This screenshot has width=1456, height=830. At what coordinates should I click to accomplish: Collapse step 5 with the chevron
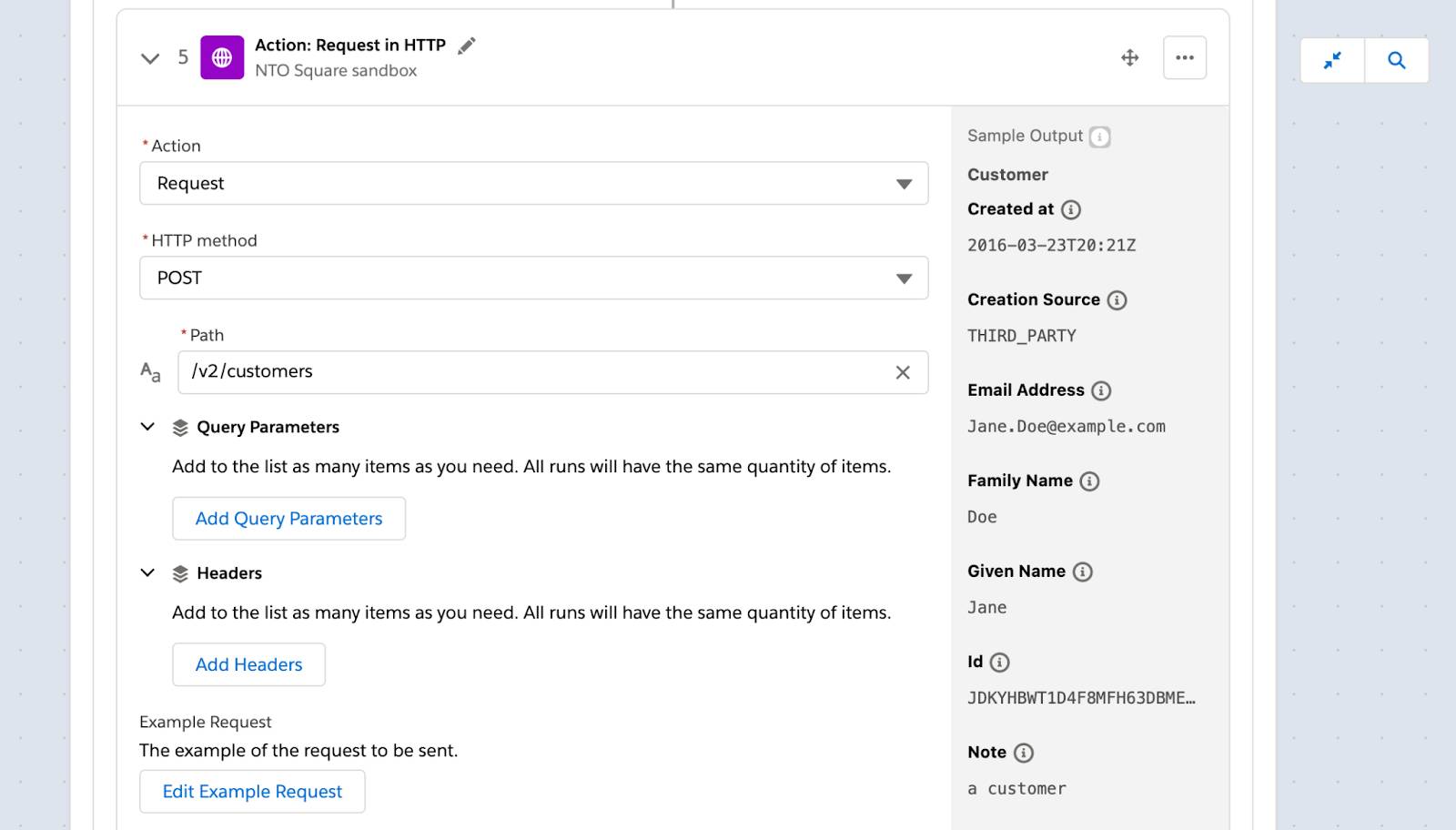(150, 58)
